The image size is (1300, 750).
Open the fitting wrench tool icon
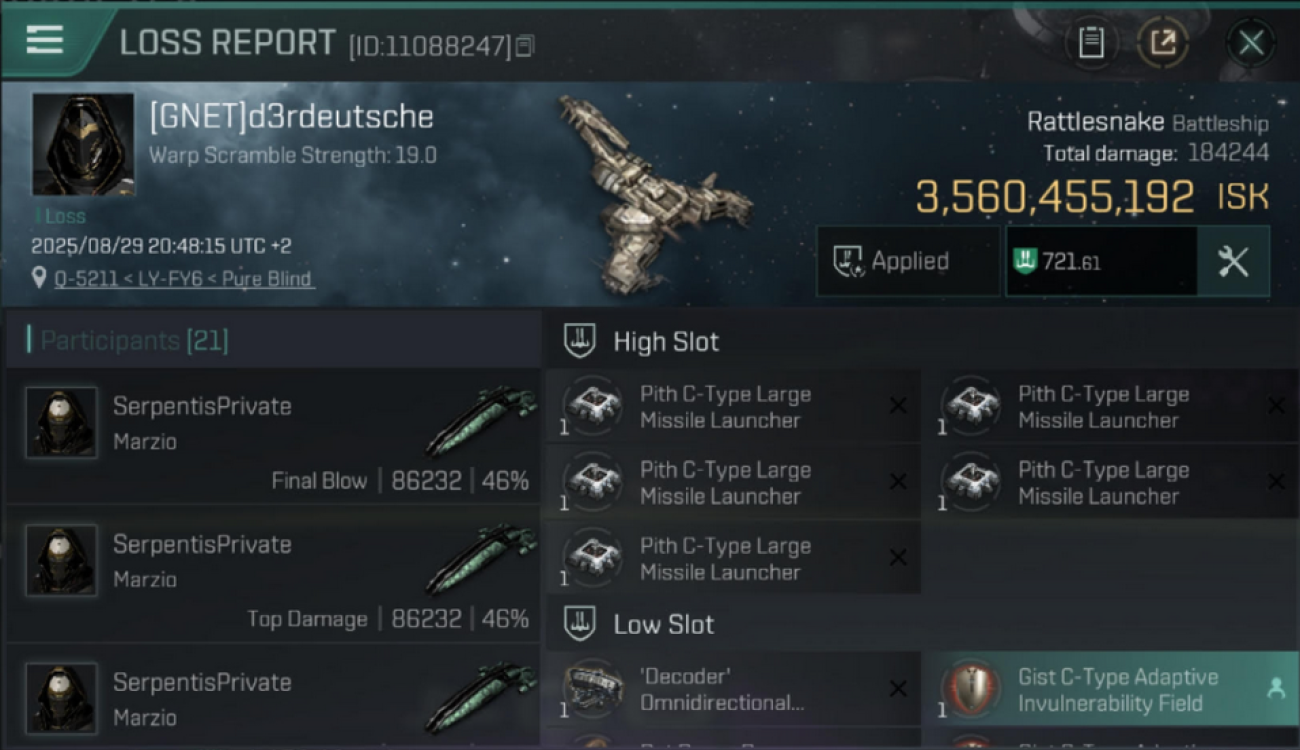[1233, 262]
